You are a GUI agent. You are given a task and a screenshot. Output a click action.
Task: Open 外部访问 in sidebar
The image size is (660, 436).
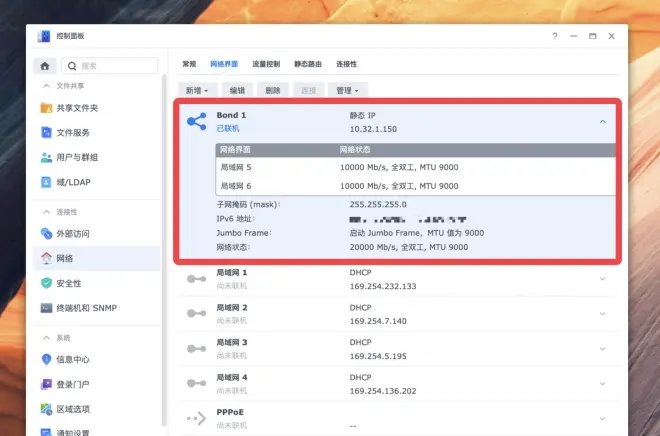[x=96, y=234]
